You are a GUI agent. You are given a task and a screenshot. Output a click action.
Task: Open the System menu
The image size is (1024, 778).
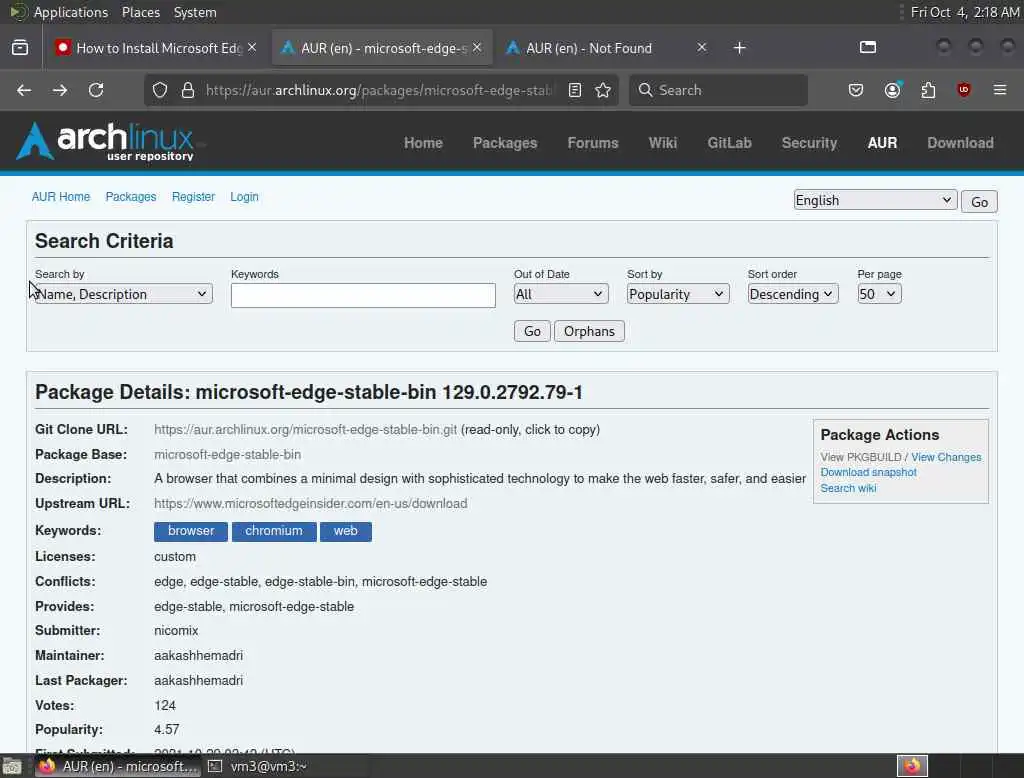click(x=195, y=12)
